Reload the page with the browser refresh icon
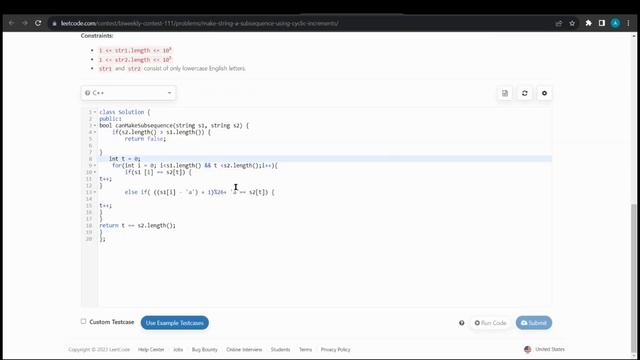The image size is (640, 360). point(38,23)
